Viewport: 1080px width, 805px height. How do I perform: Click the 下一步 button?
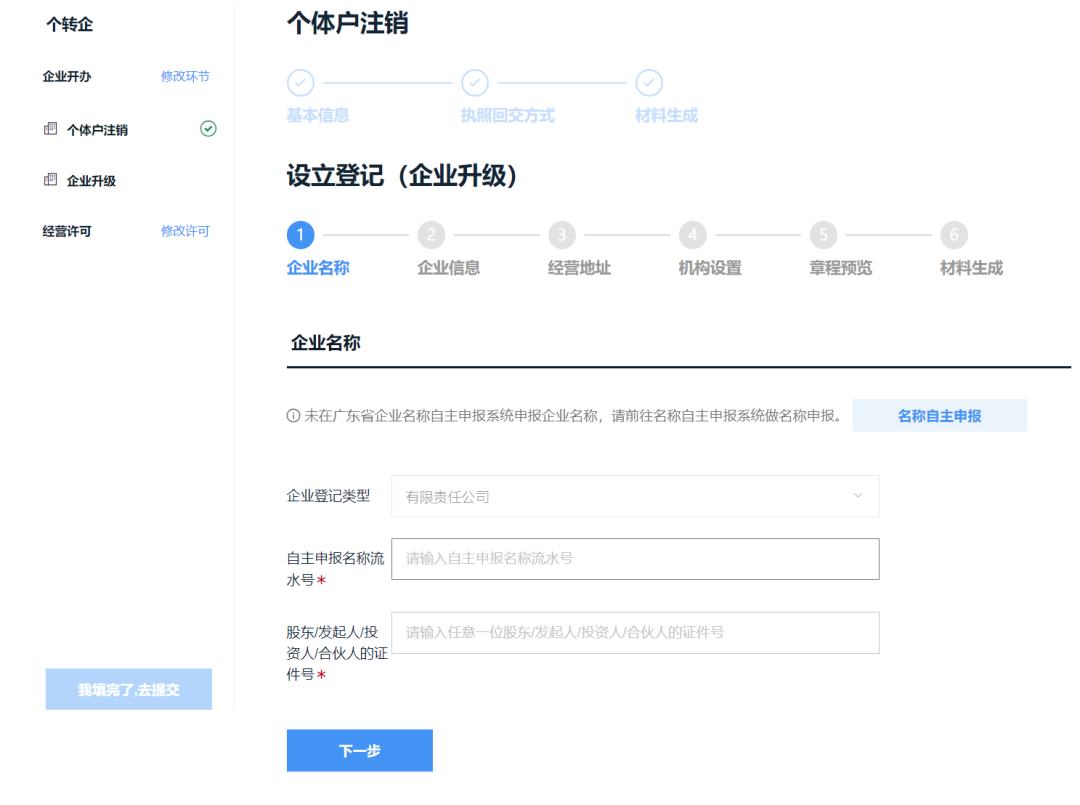[x=359, y=750]
